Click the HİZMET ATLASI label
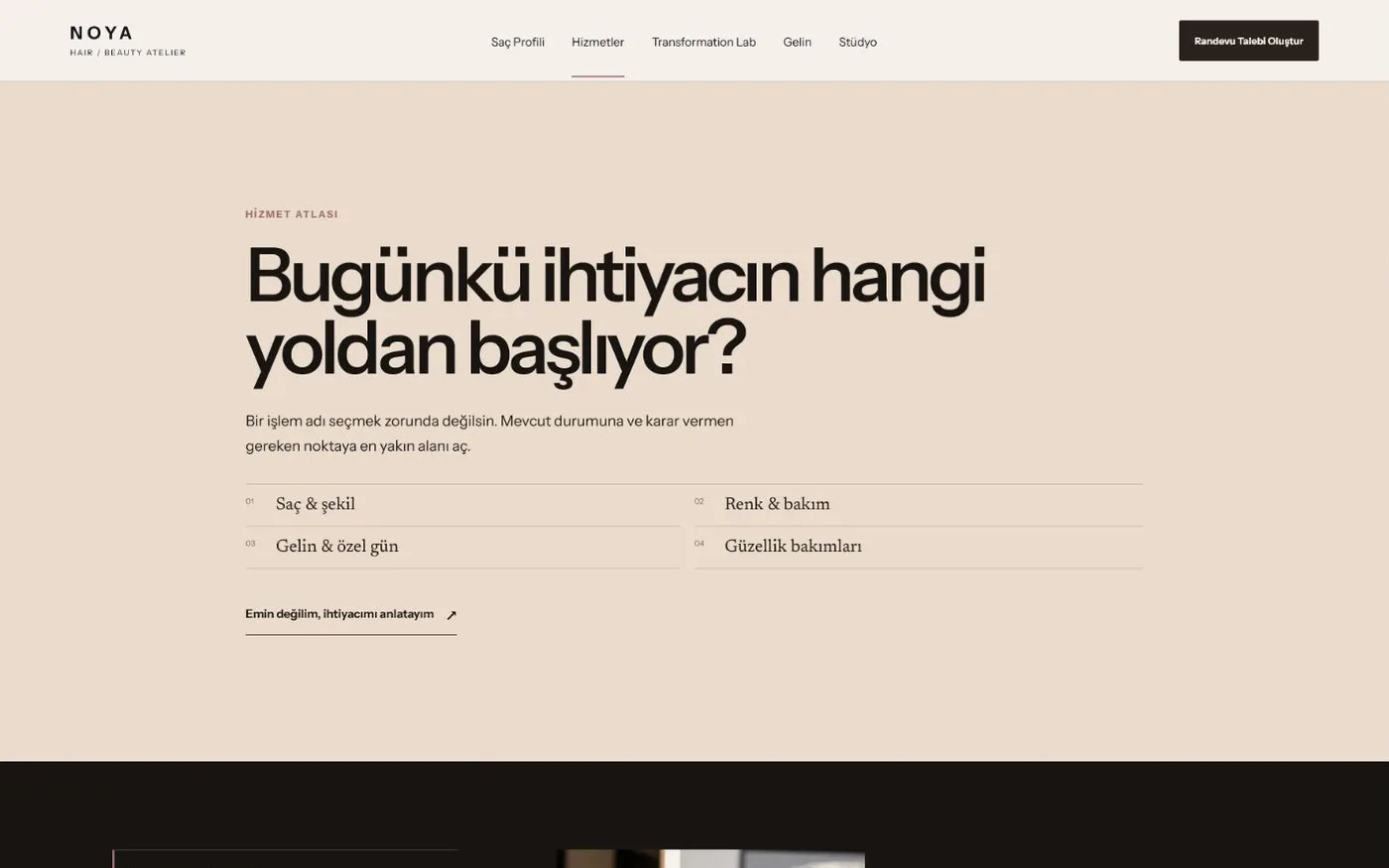1389x868 pixels. pyautogui.click(x=292, y=214)
